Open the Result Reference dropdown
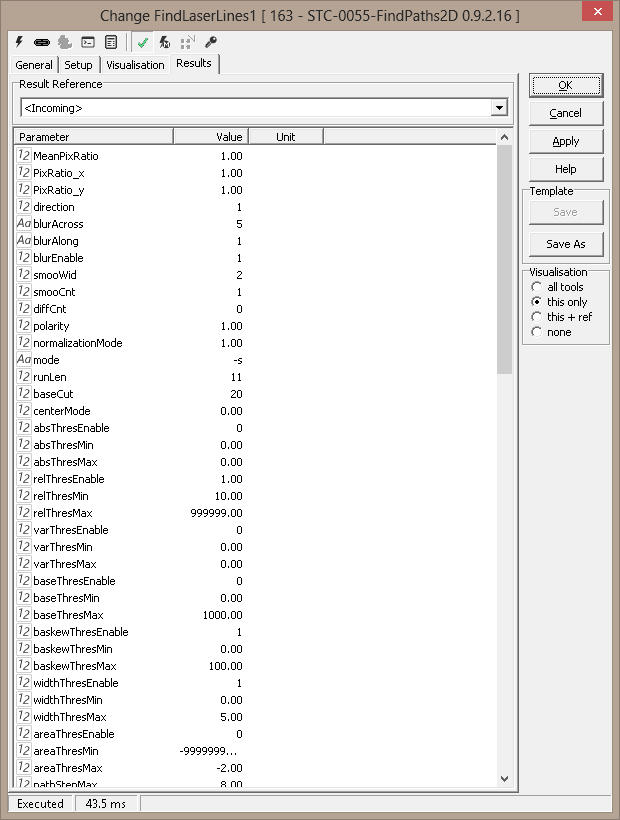This screenshot has width=620, height=820. (x=499, y=108)
